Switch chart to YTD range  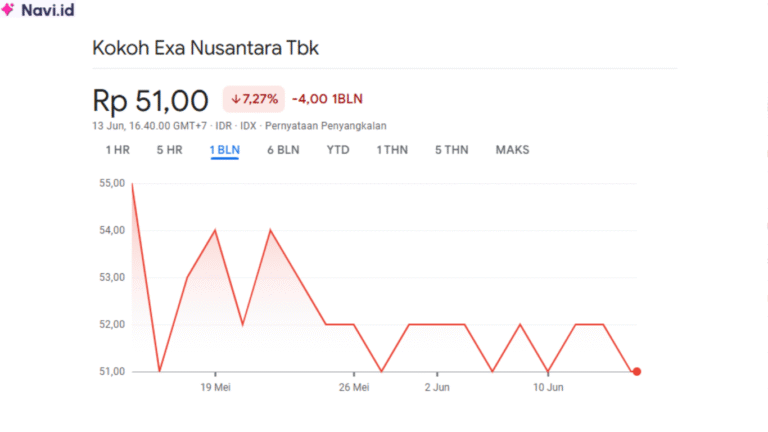click(x=338, y=150)
